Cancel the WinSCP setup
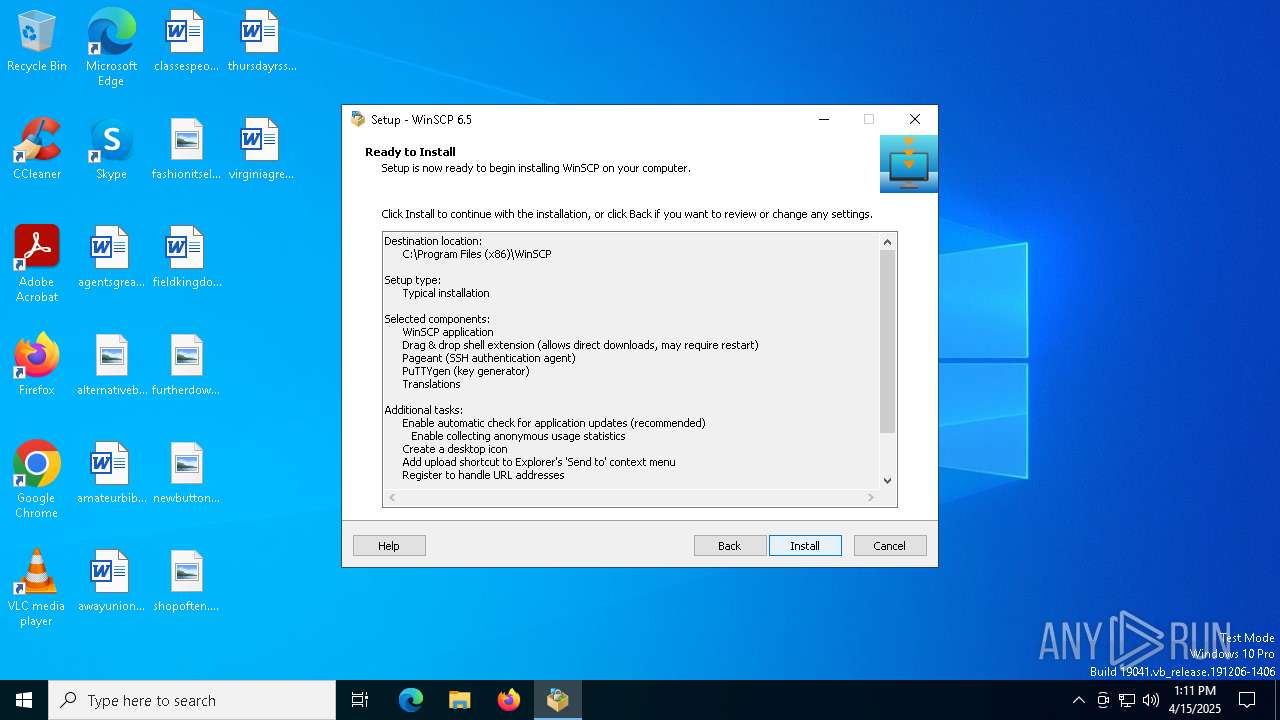Viewport: 1280px width, 720px height. pyautogui.click(x=890, y=546)
